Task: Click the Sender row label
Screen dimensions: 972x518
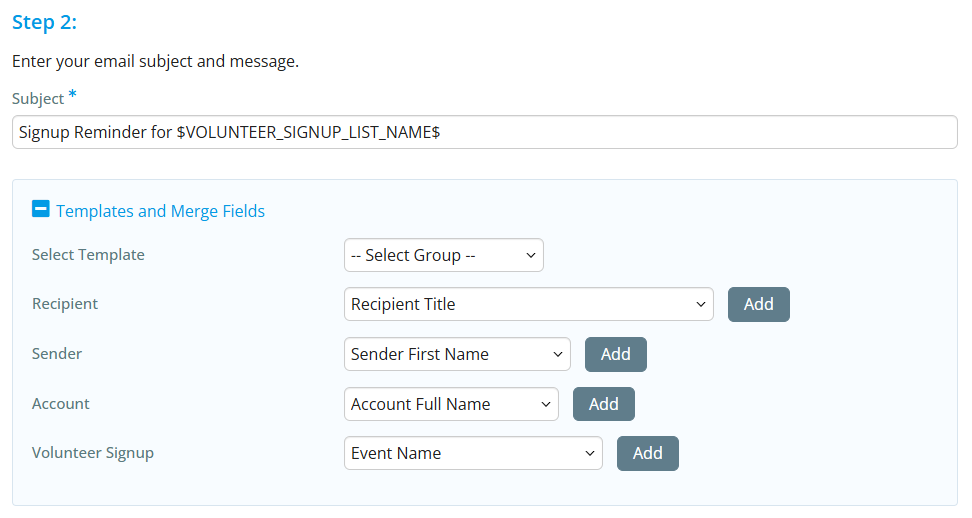Action: pyautogui.click(x=57, y=354)
